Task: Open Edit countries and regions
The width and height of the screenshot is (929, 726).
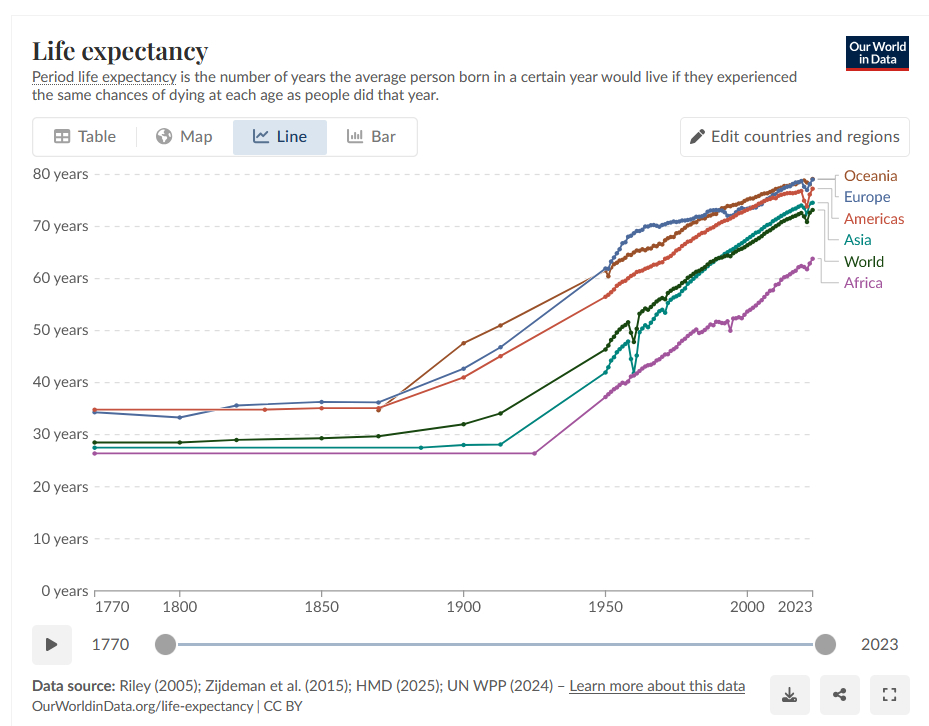Action: [794, 137]
